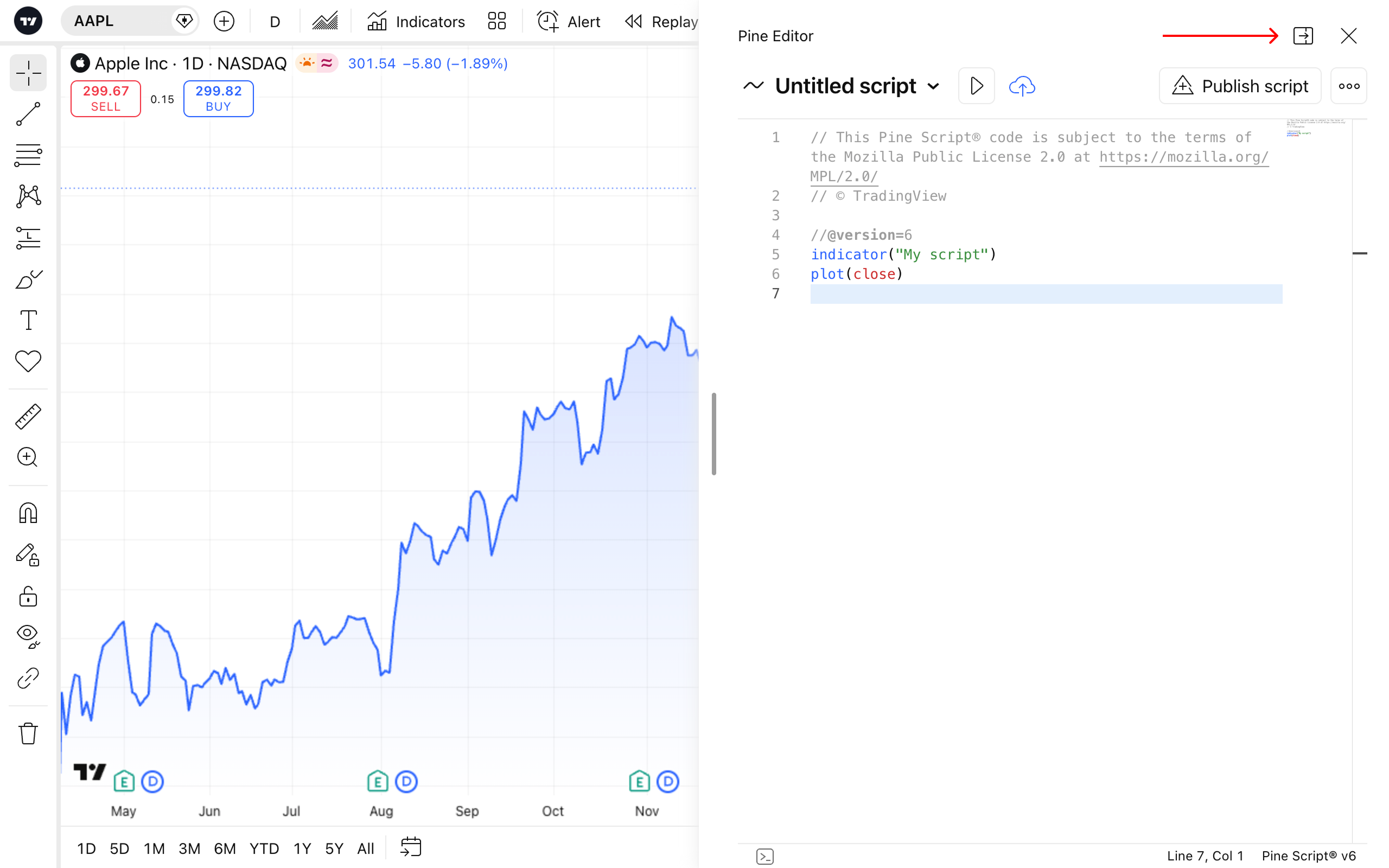Open the chart style area icon
Viewport: 1389px width, 868px height.
325,22
